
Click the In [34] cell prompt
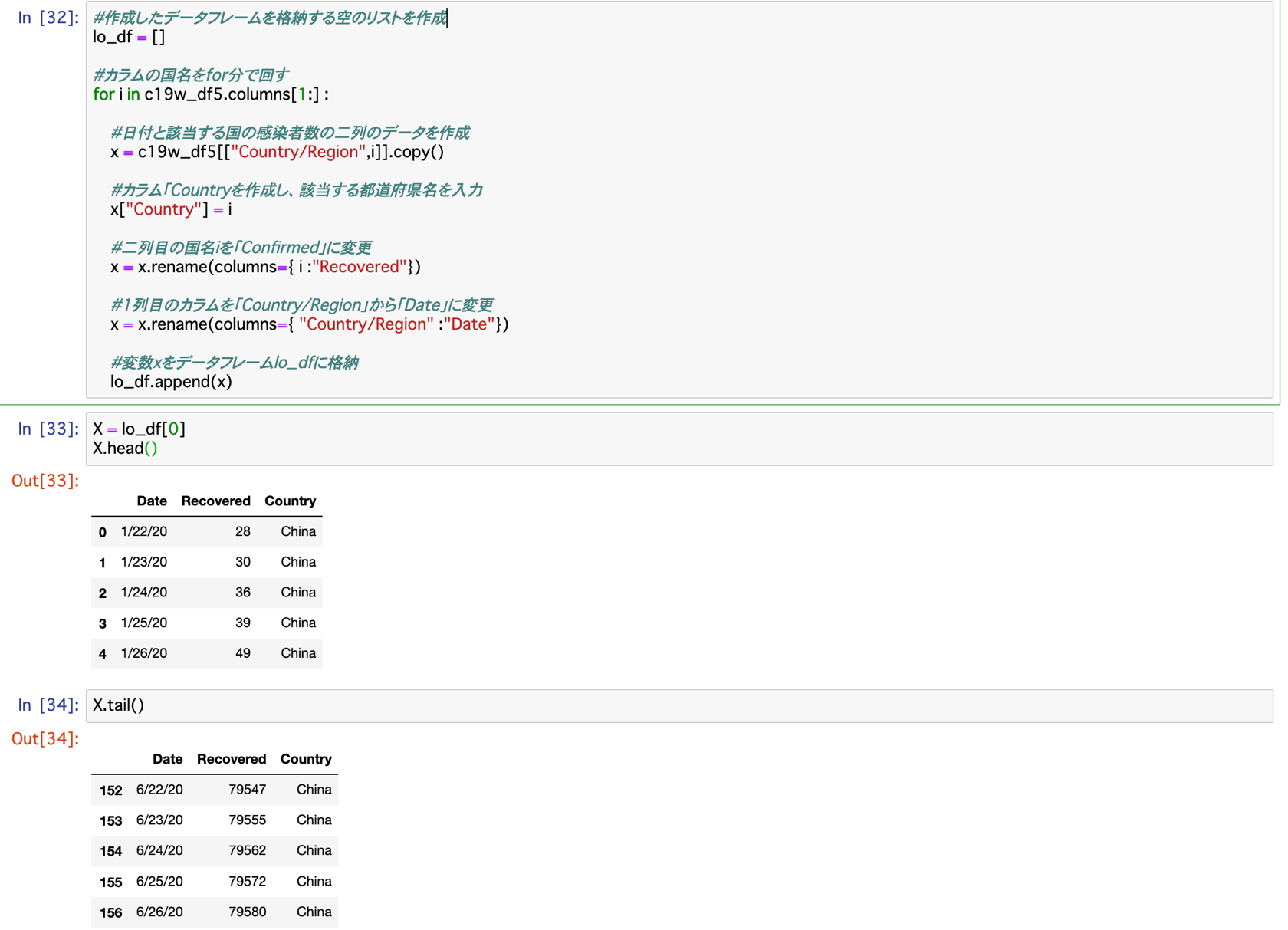tap(48, 705)
